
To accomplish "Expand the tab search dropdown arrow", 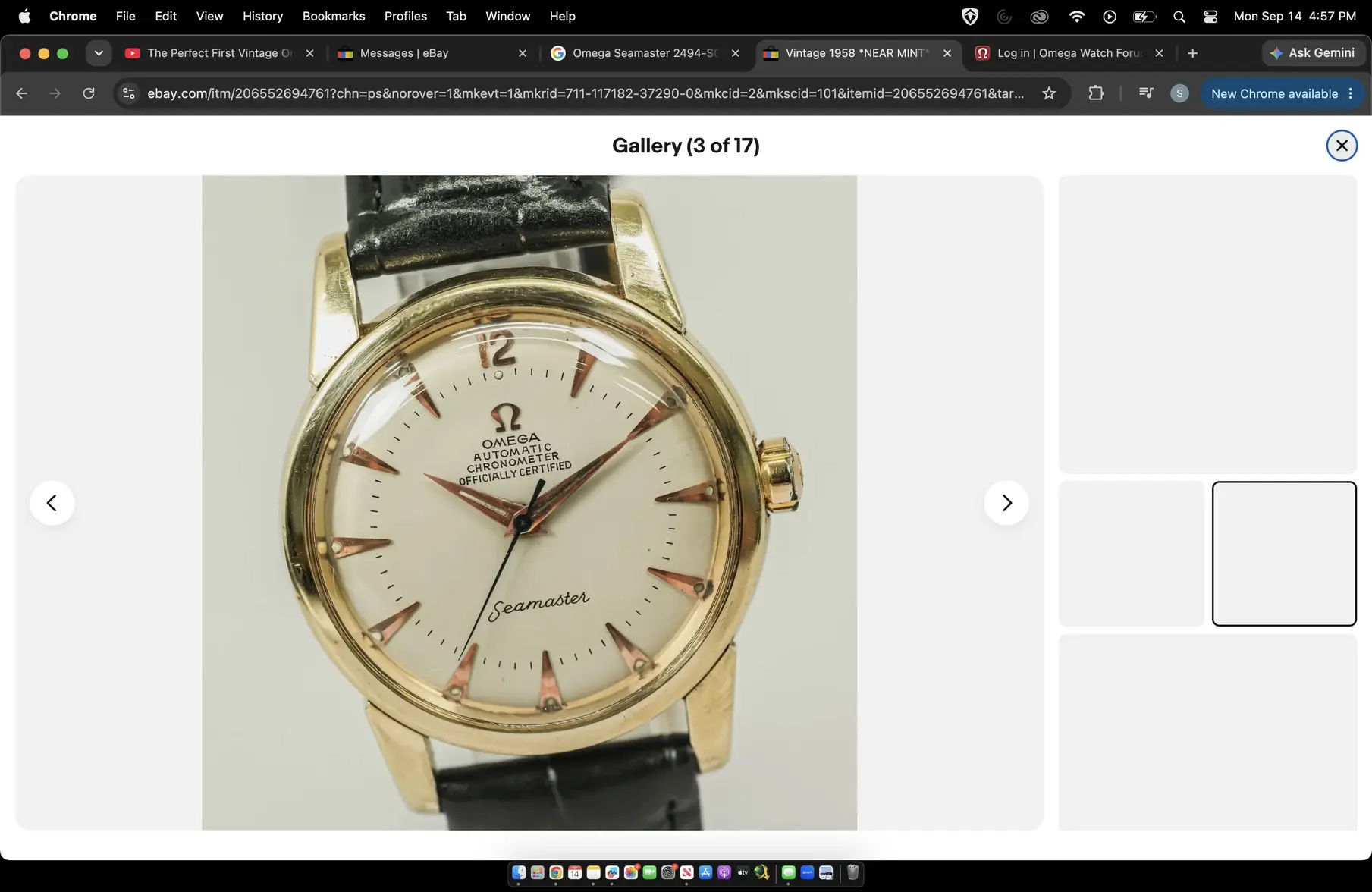I will click(x=99, y=53).
